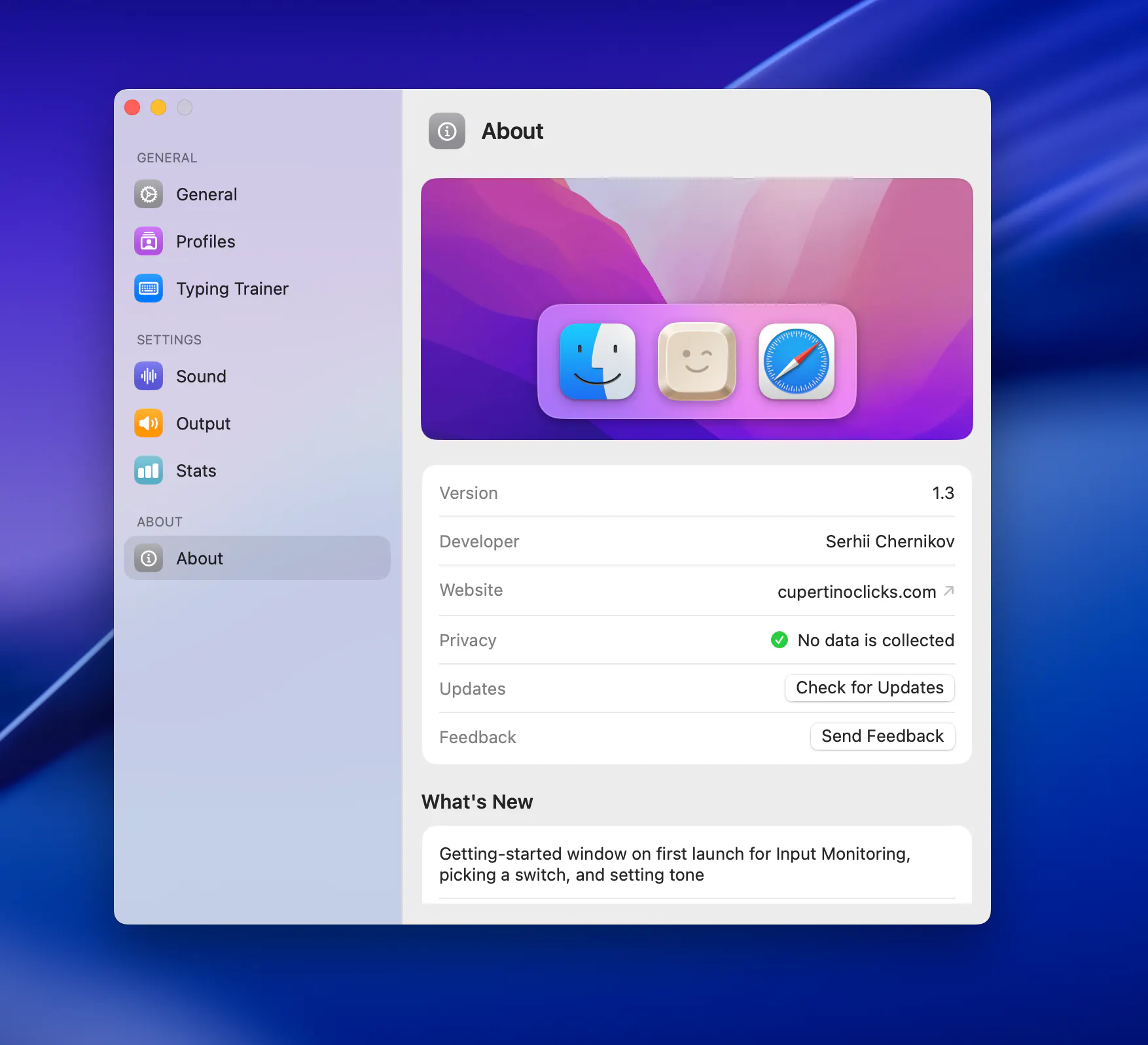Click the Version row label
The height and width of the screenshot is (1045, 1148).
pyautogui.click(x=469, y=493)
